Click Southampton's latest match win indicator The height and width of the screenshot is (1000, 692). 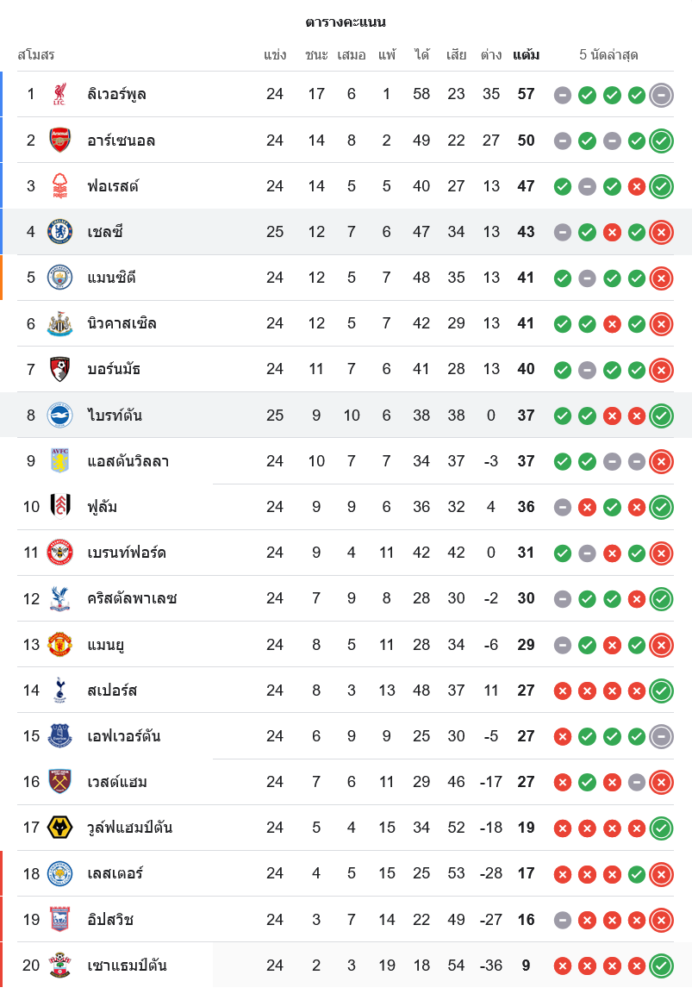coord(661,966)
